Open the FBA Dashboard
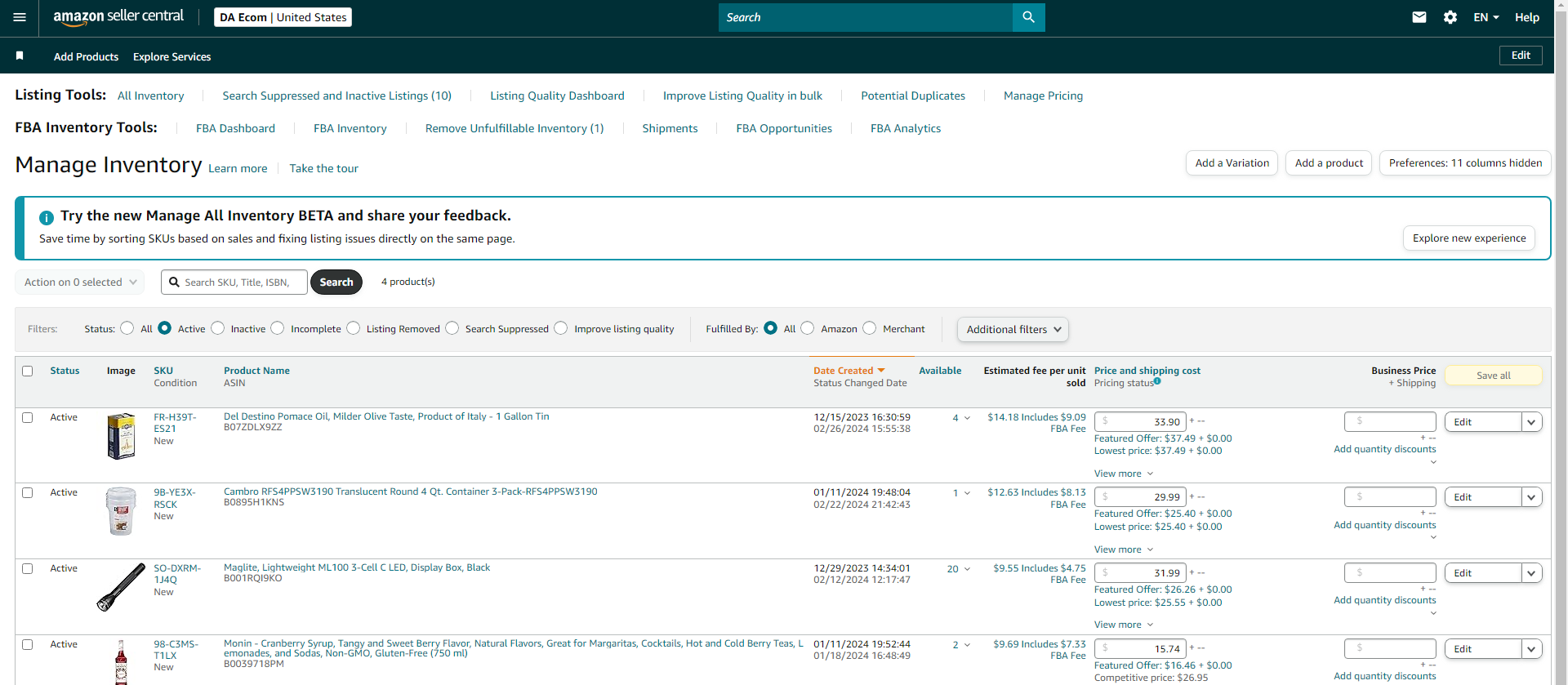Image resolution: width=1568 pixels, height=685 pixels. 235,128
